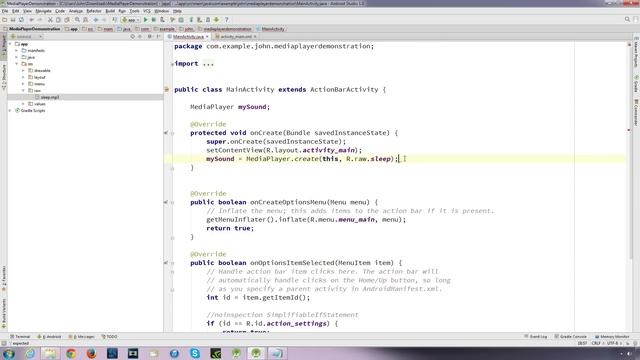
Task: Select the layout folder in project tree
Action: coord(40,77)
